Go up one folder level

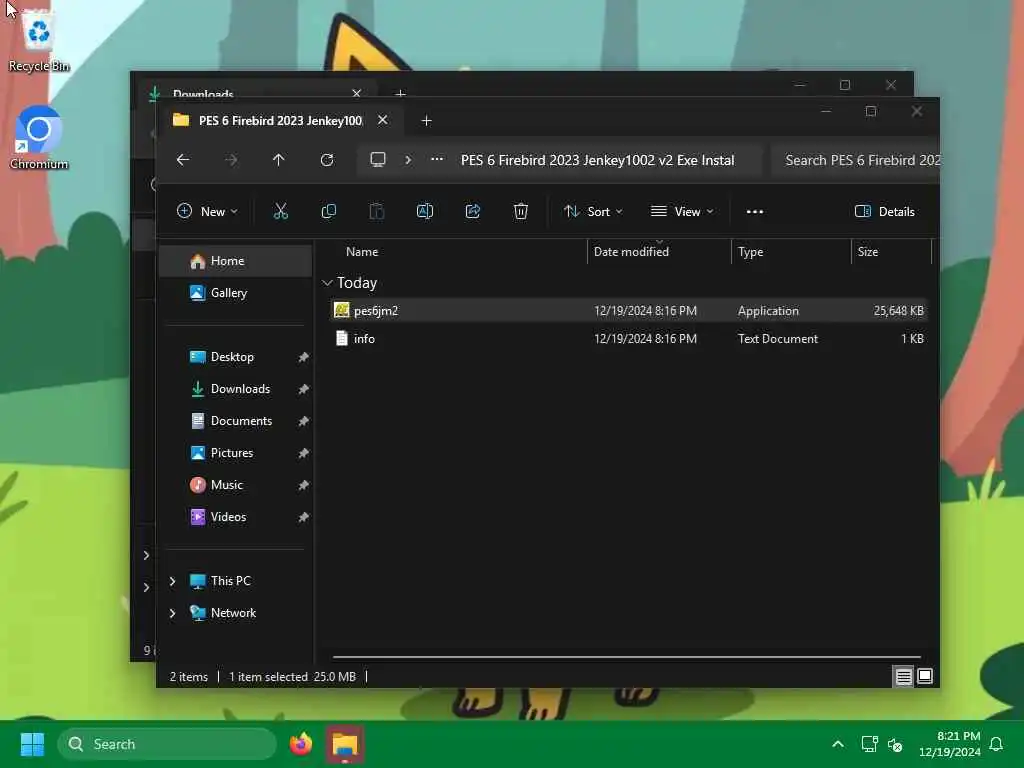pos(279,160)
